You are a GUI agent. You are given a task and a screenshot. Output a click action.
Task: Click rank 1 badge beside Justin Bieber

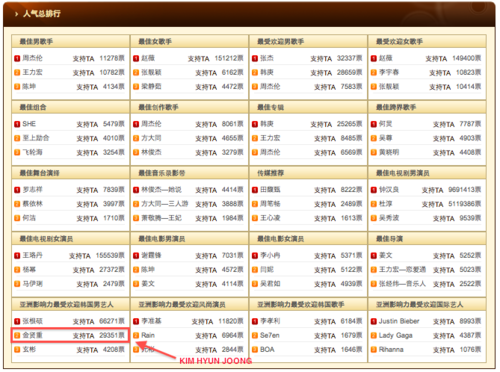[x=374, y=322]
